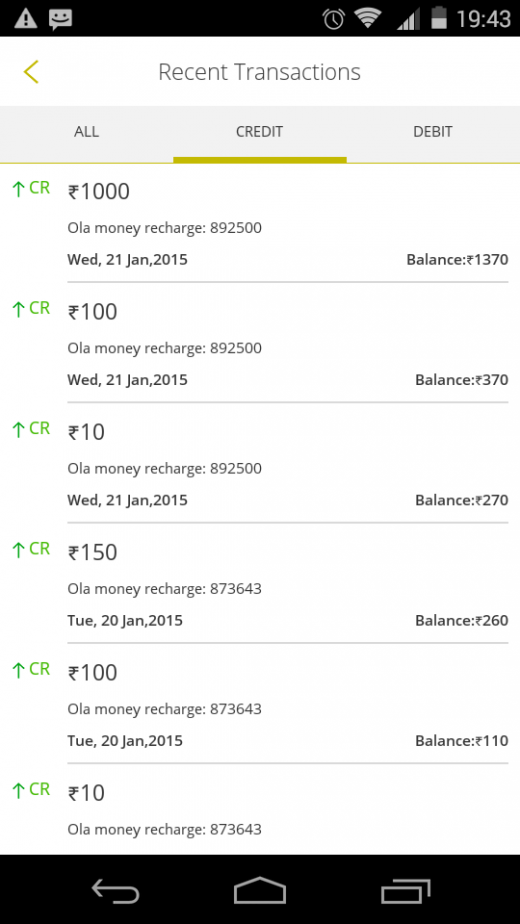Tap the alarm clock status icon
Screen dimensions: 520x924
click(x=333, y=18)
